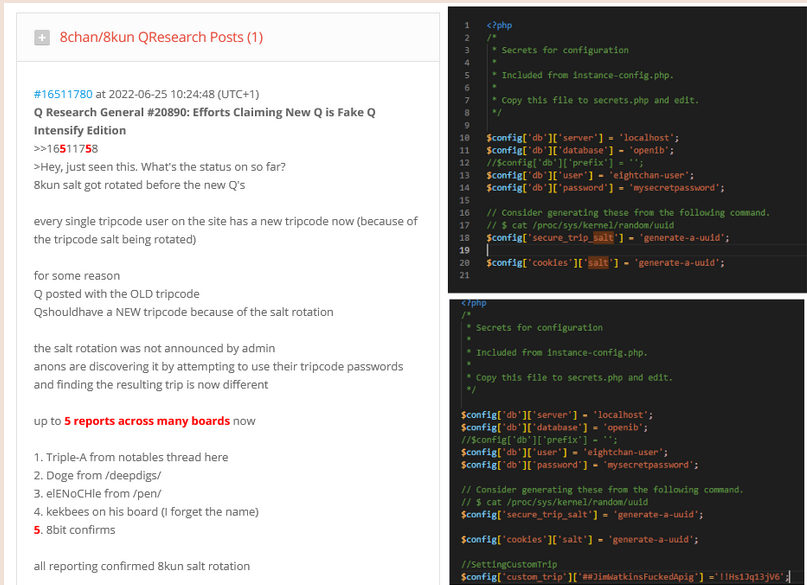
Task: Click the line 'Q posted with the OLD tripcode'
Action: [x=116, y=294]
